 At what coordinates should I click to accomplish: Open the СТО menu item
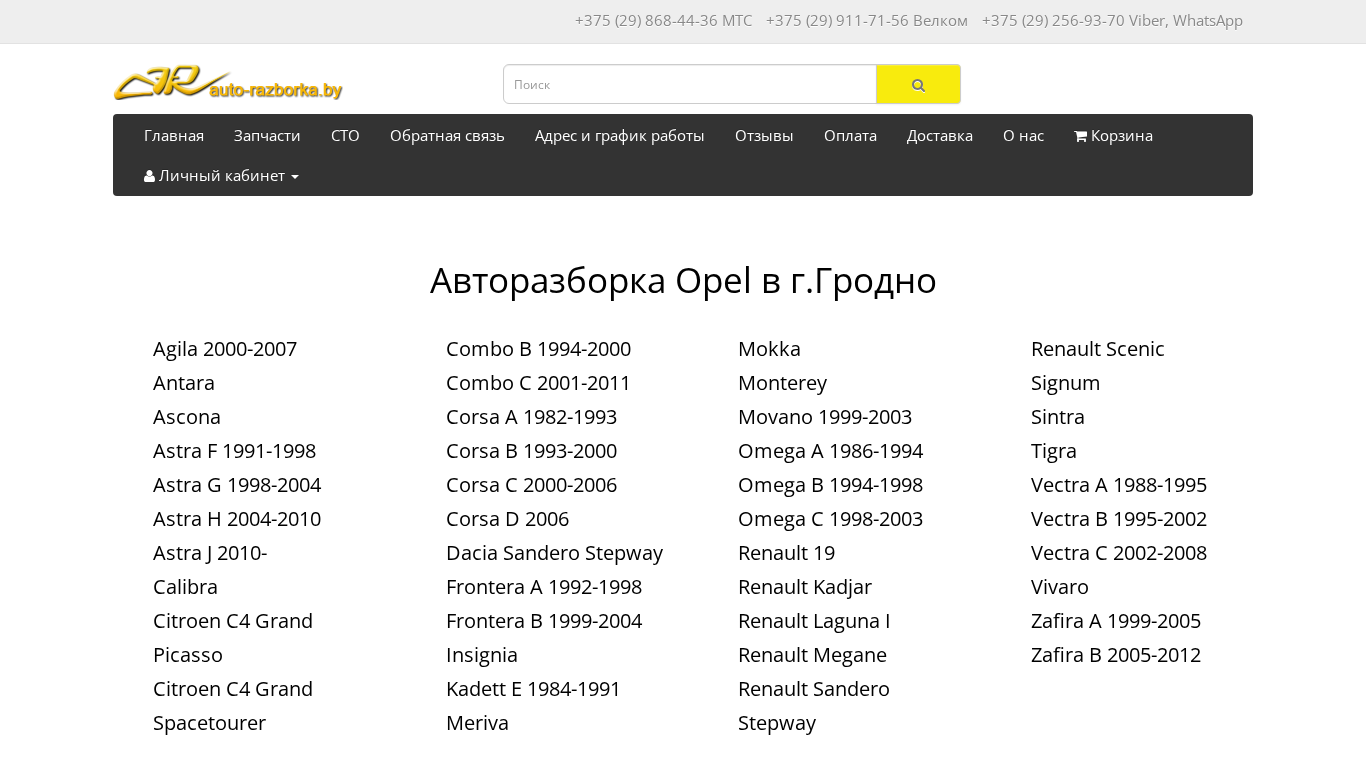pyautogui.click(x=345, y=136)
